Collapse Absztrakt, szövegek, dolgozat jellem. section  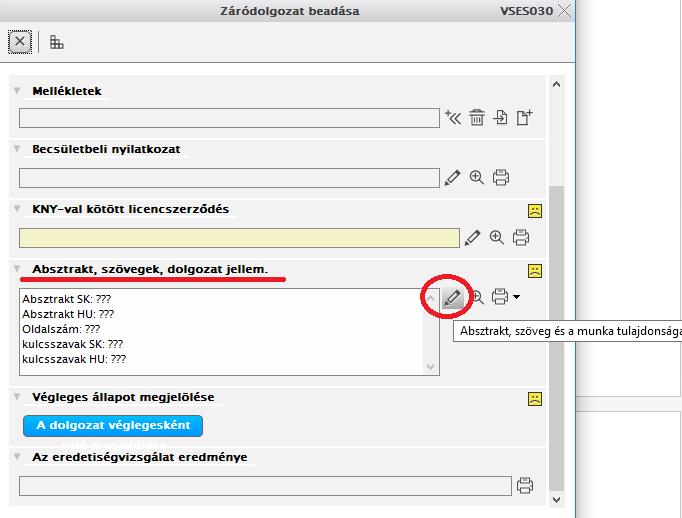click(17, 269)
